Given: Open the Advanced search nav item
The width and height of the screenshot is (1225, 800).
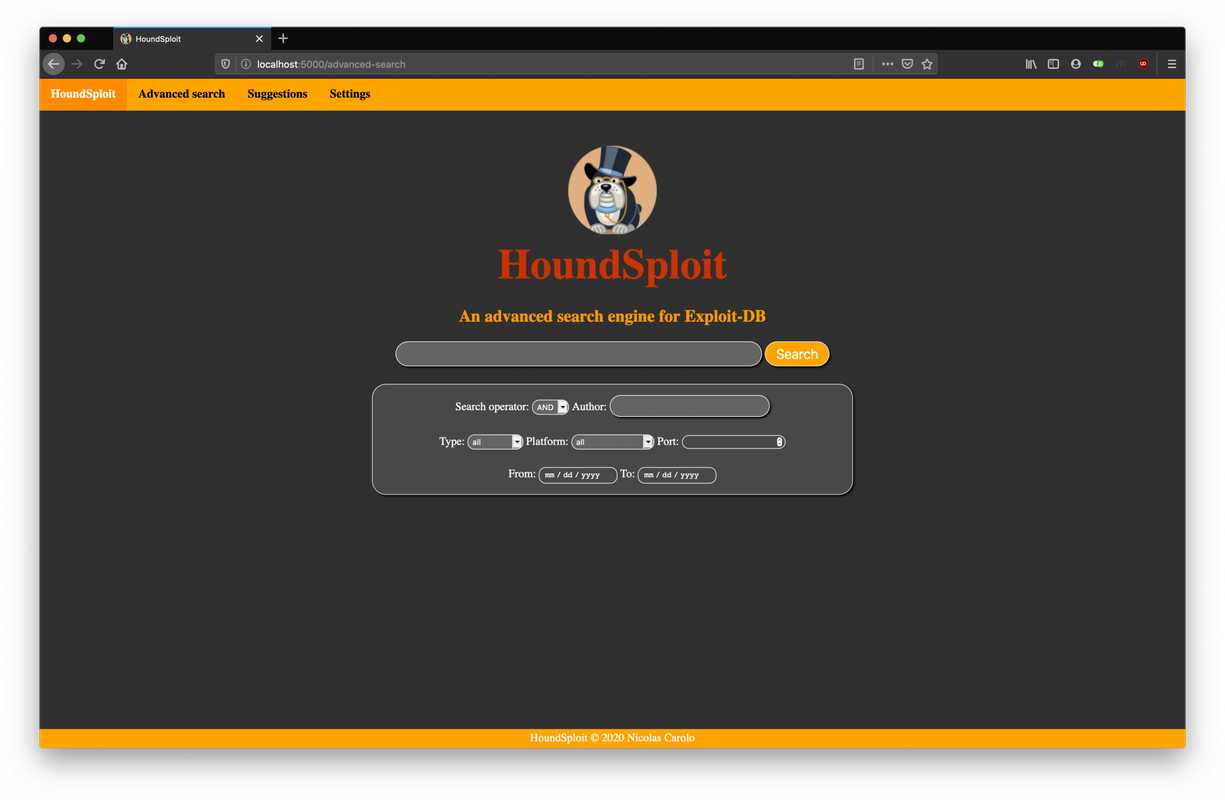Looking at the screenshot, I should tap(181, 94).
